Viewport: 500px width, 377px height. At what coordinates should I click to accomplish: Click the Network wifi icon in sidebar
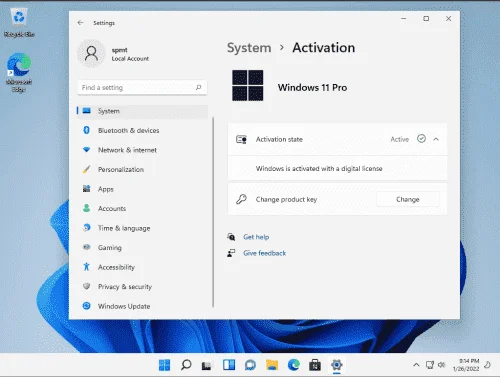86,150
